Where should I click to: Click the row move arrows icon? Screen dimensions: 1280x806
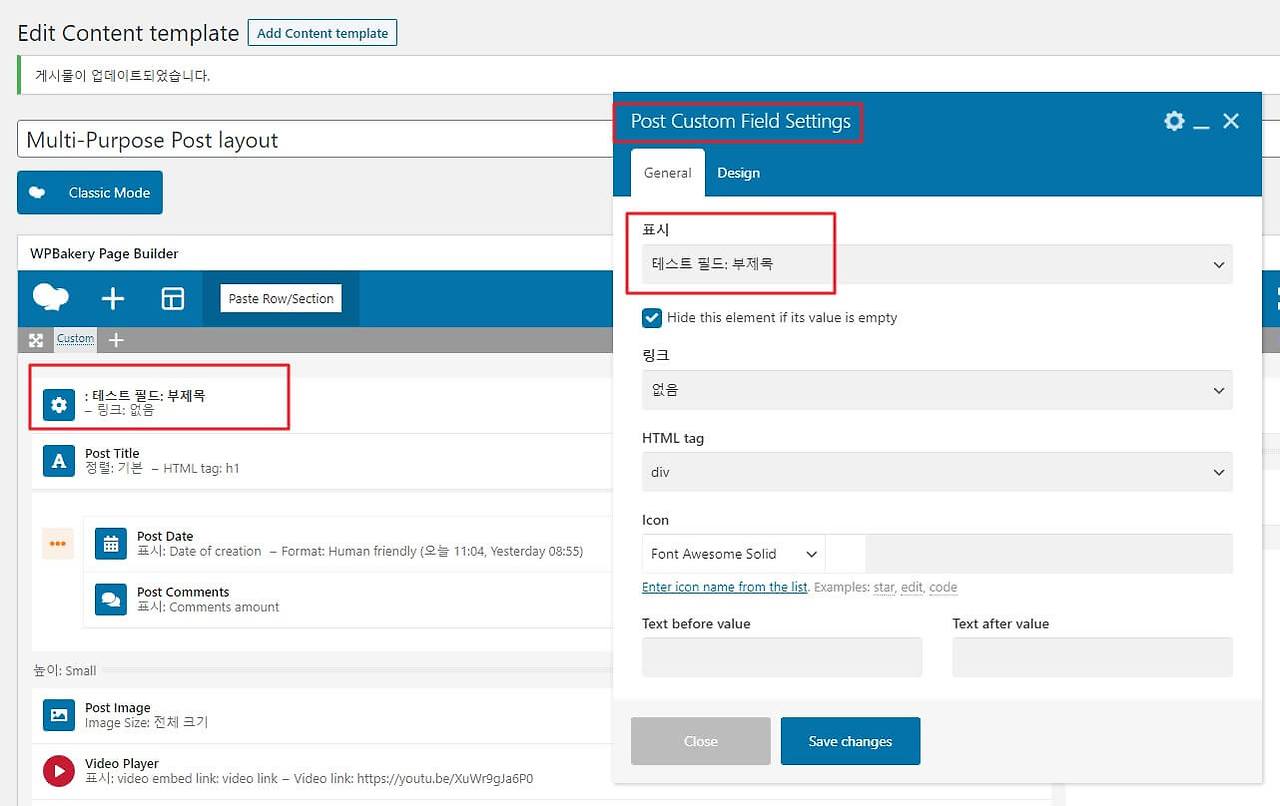(x=36, y=340)
